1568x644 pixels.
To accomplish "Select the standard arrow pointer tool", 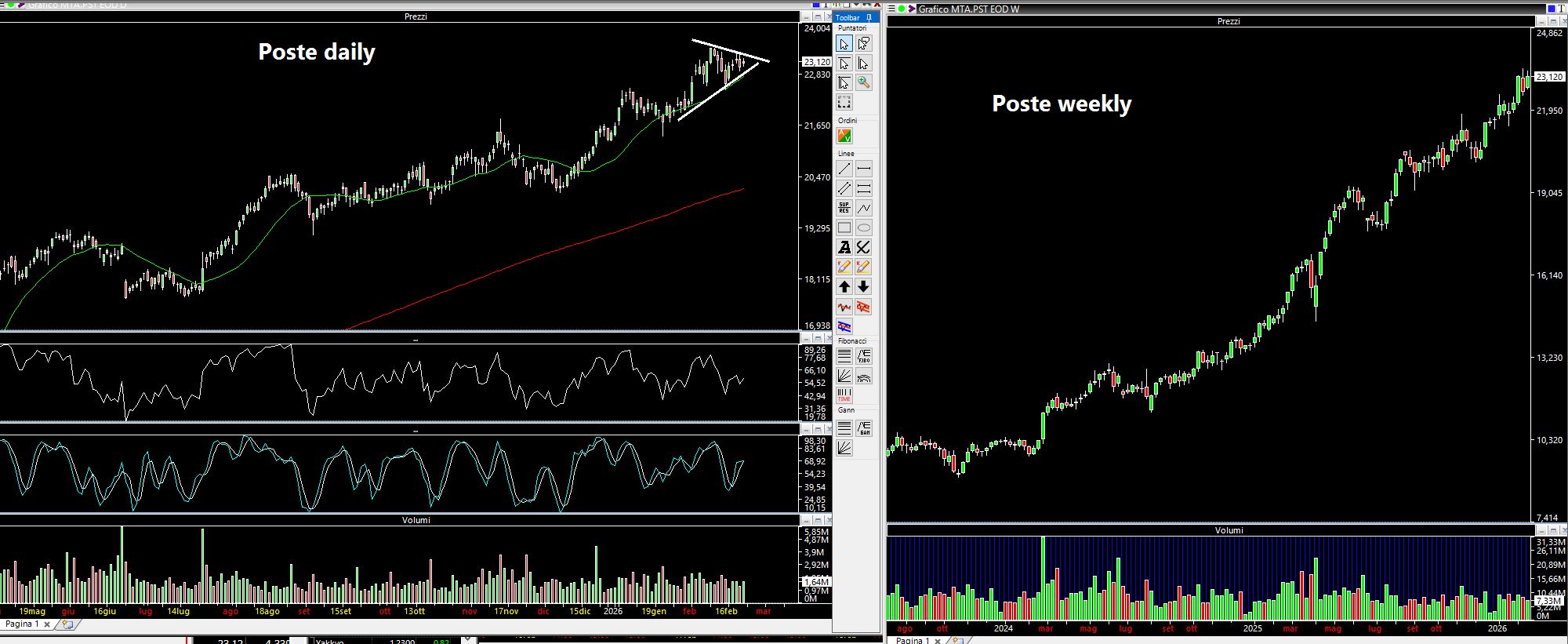I will (x=844, y=44).
